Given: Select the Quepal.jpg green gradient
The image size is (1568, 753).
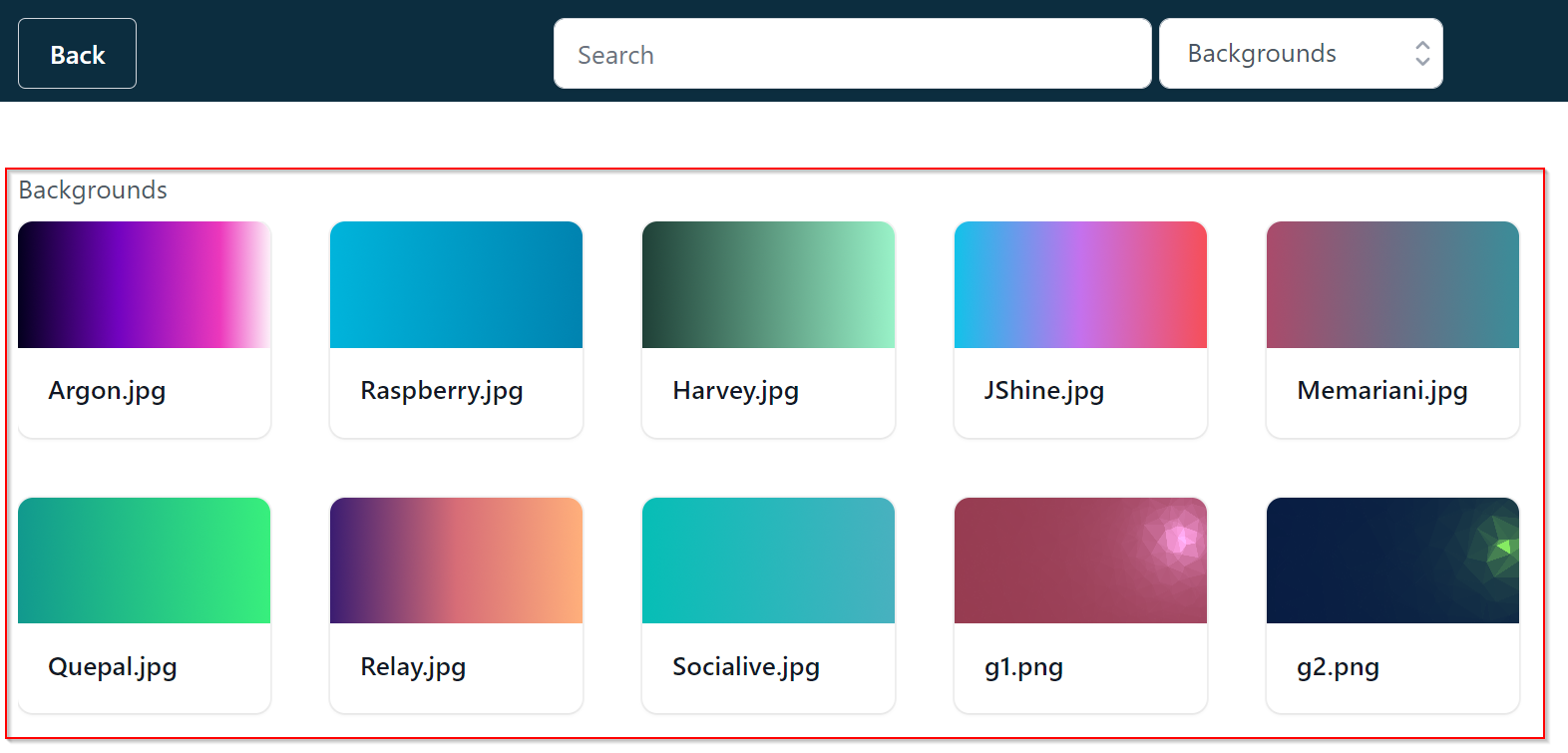Looking at the screenshot, I should [145, 561].
